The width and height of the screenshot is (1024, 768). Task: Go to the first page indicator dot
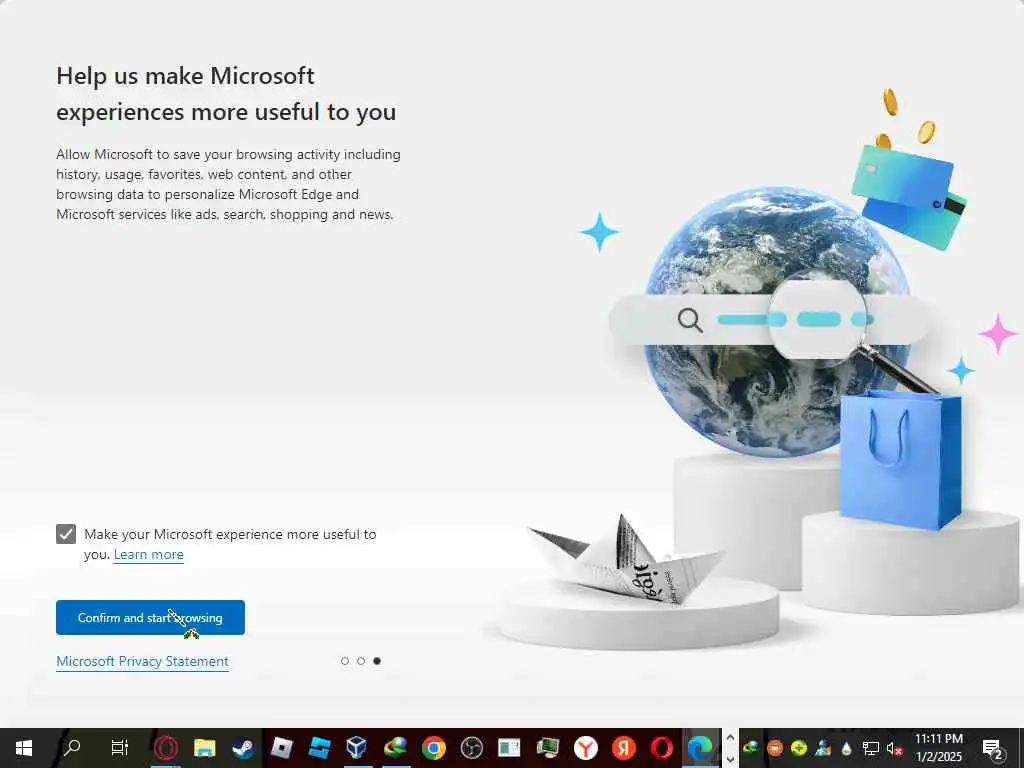pyautogui.click(x=345, y=661)
